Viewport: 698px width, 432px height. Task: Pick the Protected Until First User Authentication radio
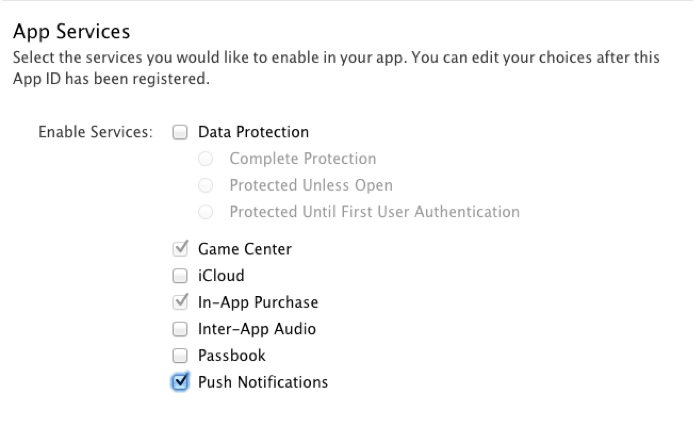click(x=206, y=212)
